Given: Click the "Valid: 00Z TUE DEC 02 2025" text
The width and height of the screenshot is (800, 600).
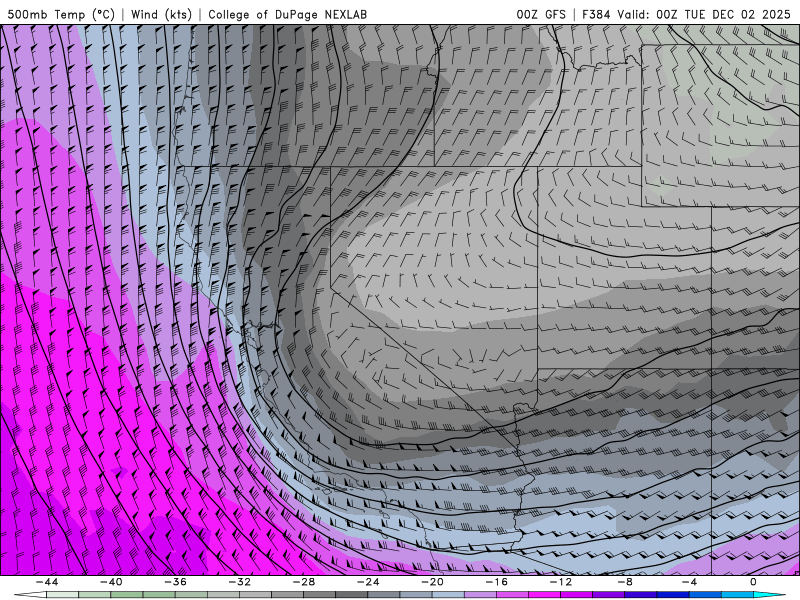Looking at the screenshot, I should click(x=704, y=14).
